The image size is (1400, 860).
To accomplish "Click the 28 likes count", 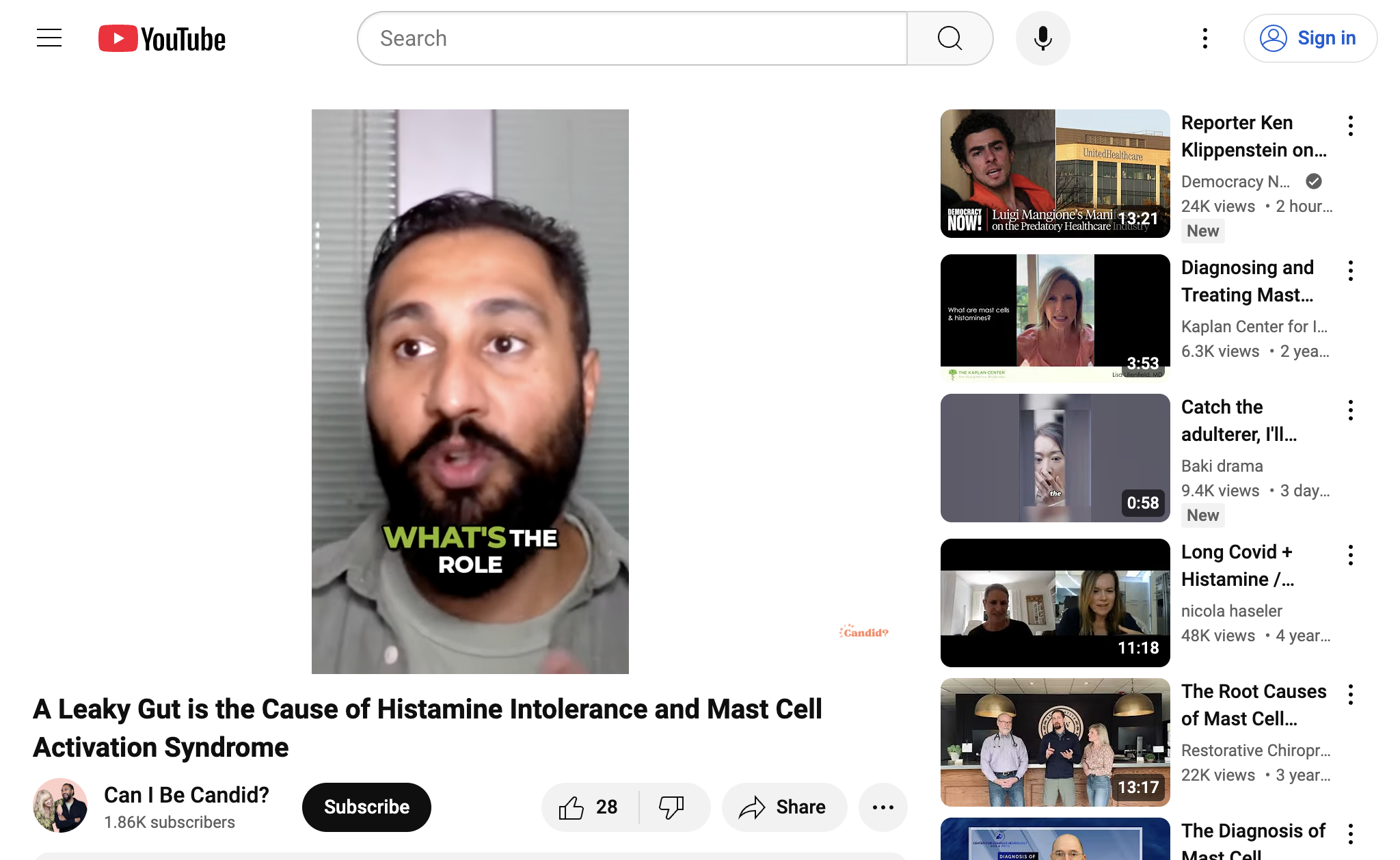I will point(606,807).
